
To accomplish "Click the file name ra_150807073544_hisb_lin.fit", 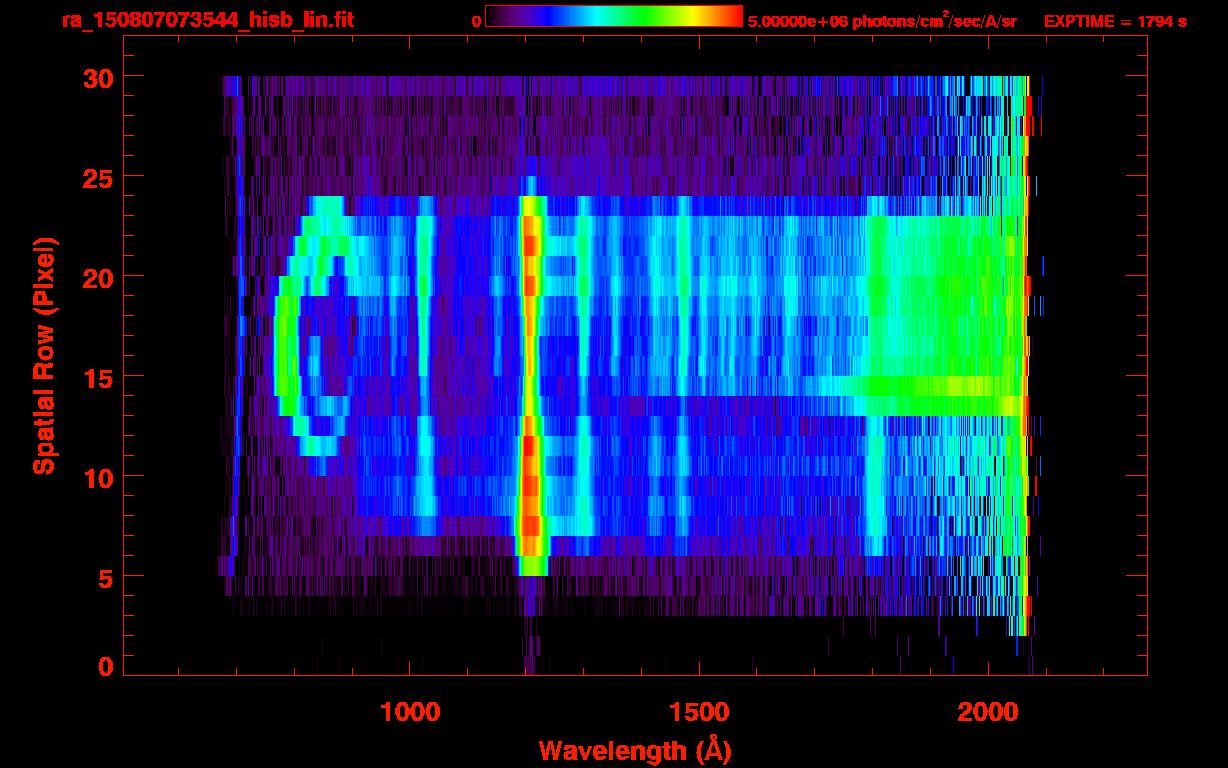I will click(206, 20).
